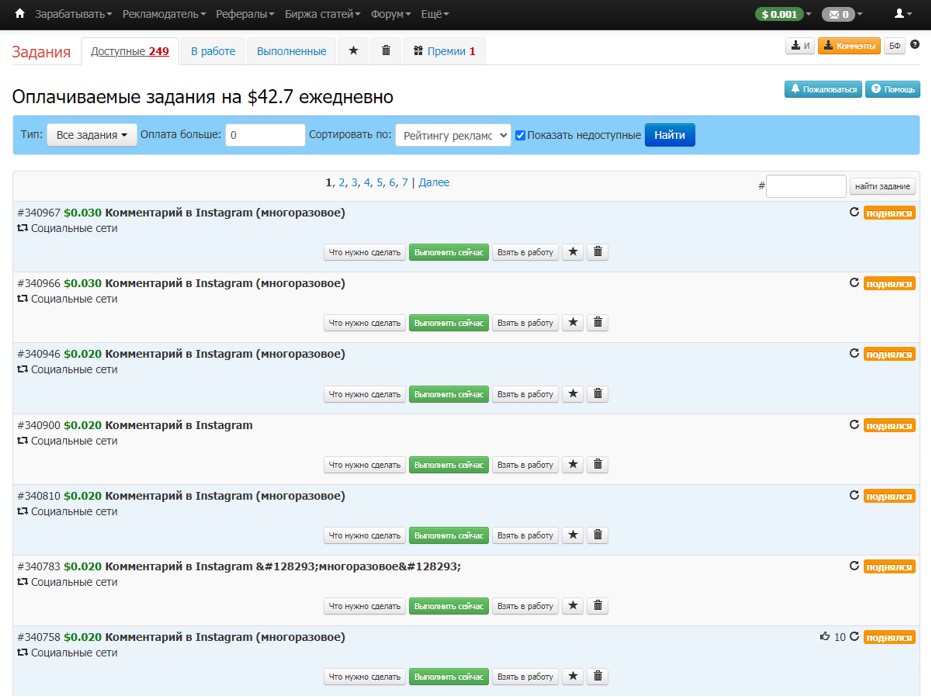
Task: Switch to Выполненные tab
Action: [x=292, y=51]
